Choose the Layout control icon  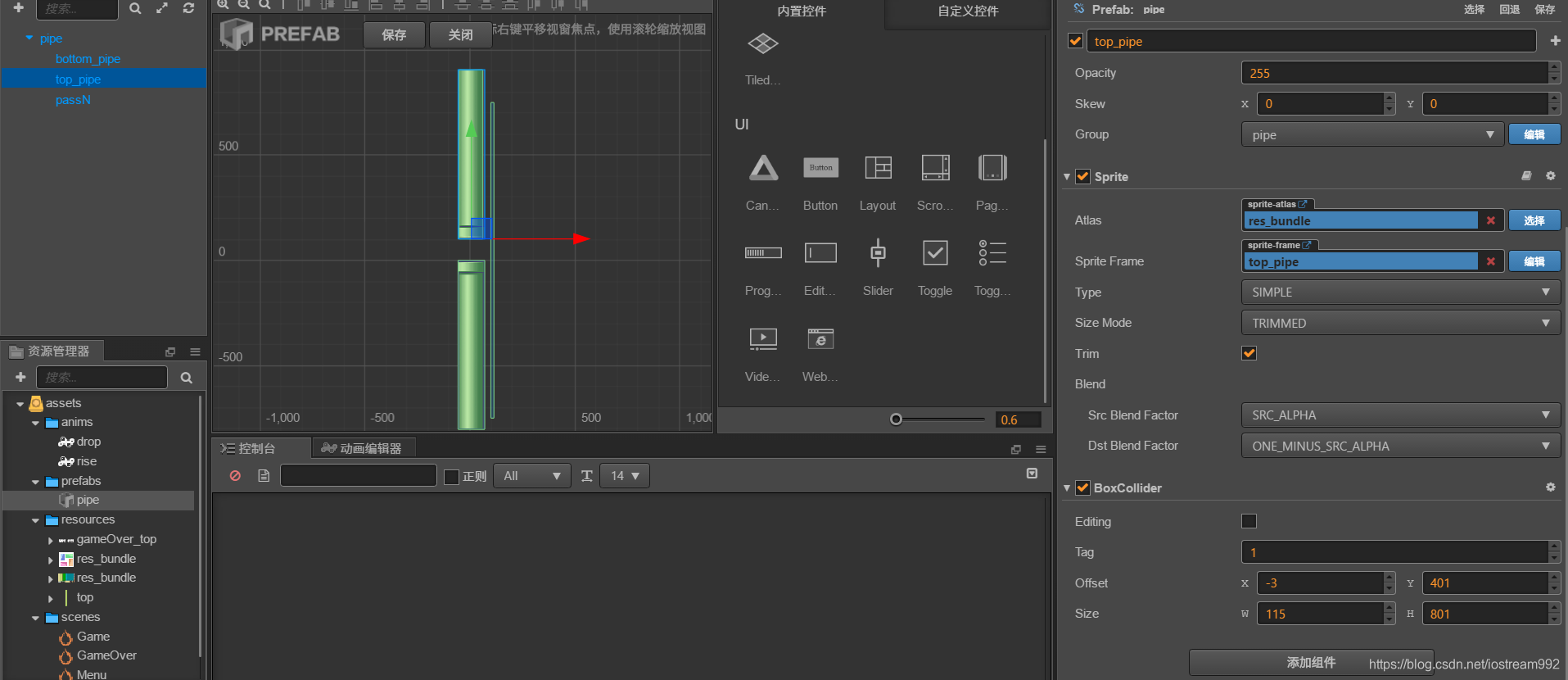tap(878, 168)
